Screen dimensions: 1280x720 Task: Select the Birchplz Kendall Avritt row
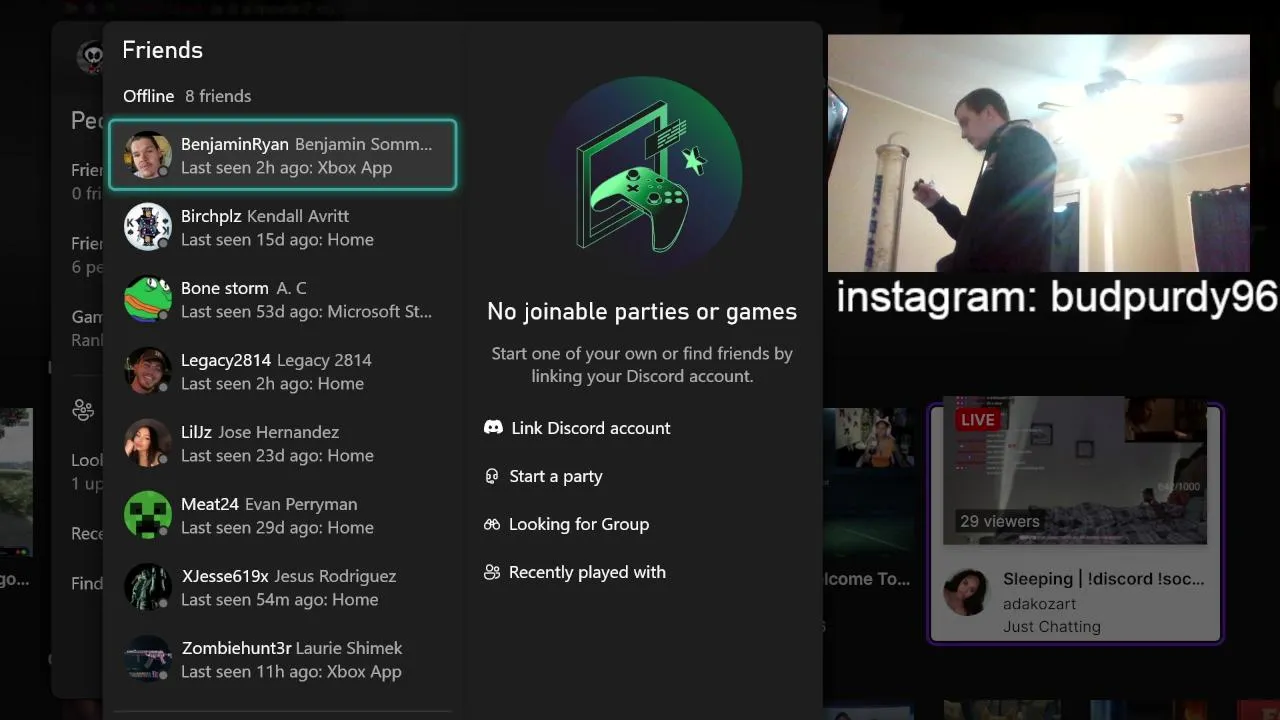coord(282,227)
